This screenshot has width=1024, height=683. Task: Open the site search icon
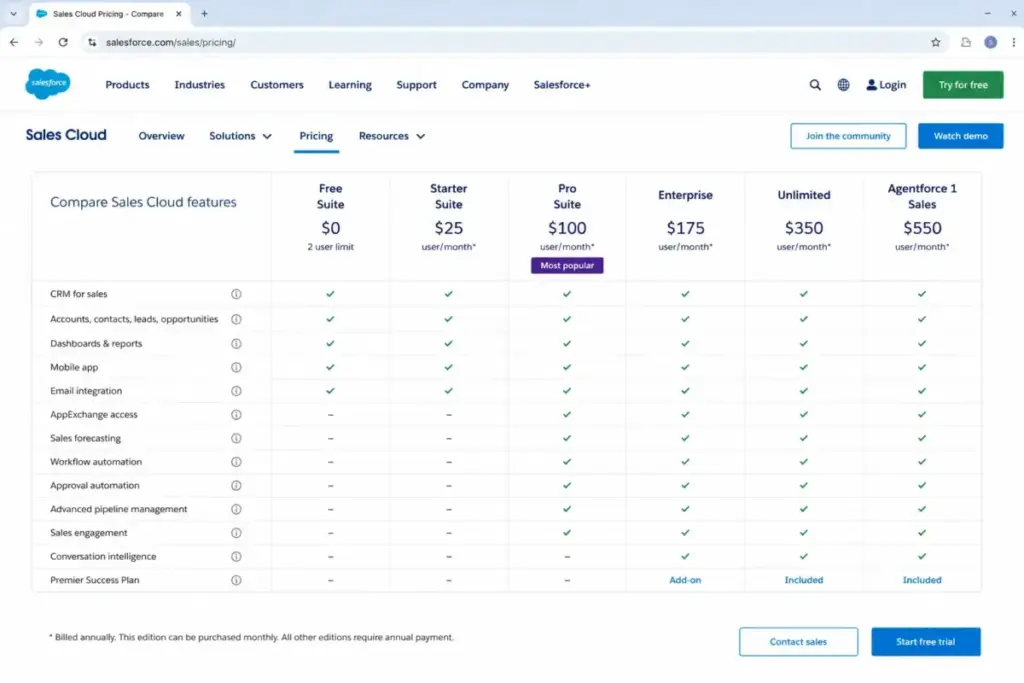815,85
